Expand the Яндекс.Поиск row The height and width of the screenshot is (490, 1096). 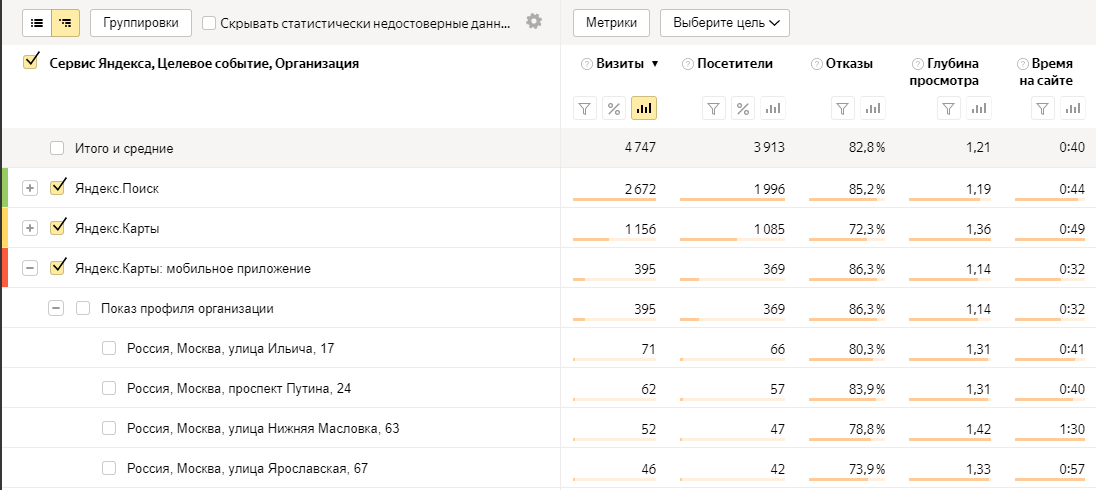(30, 188)
